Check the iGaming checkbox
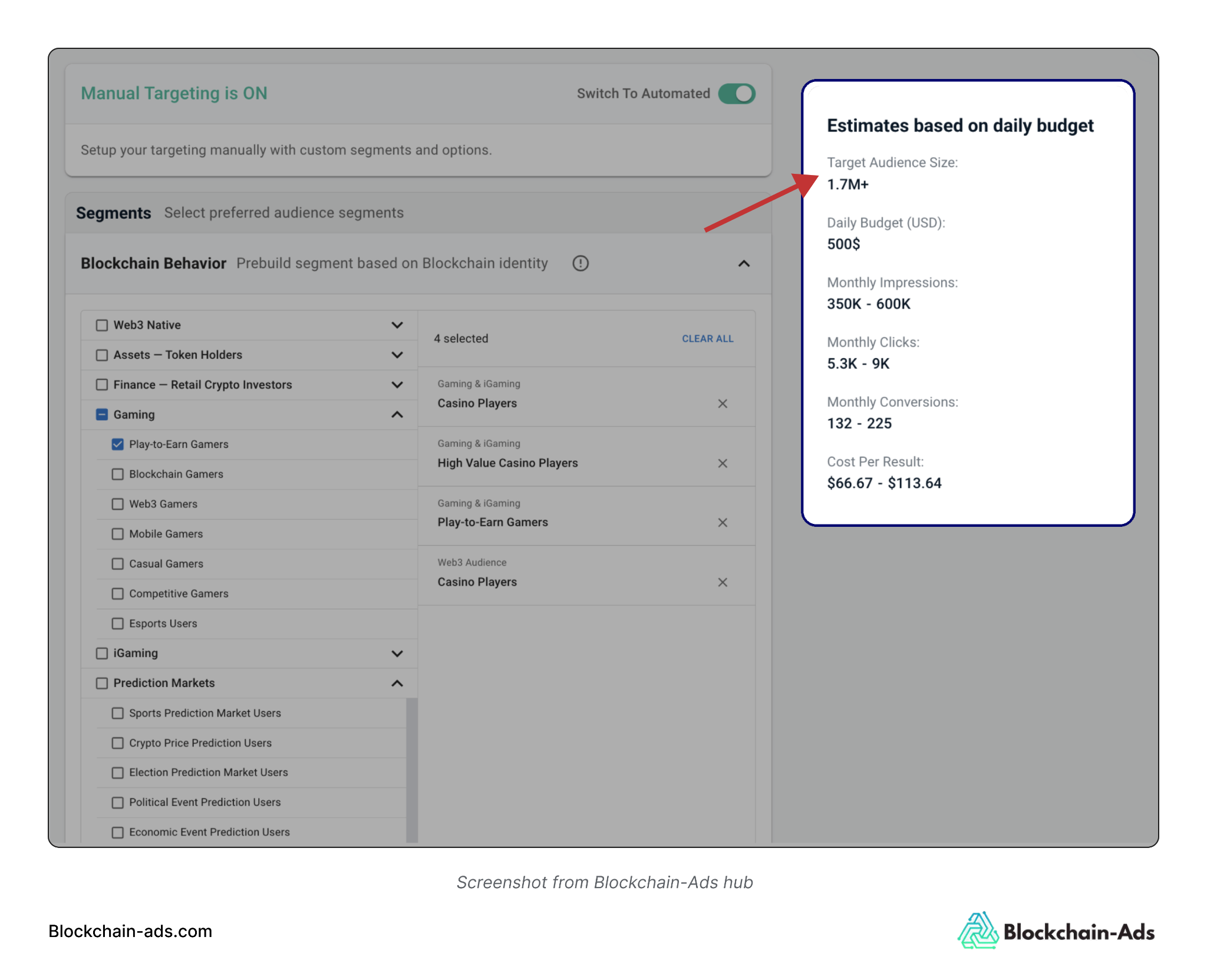Viewport: 1207px width, 980px height. (x=102, y=653)
